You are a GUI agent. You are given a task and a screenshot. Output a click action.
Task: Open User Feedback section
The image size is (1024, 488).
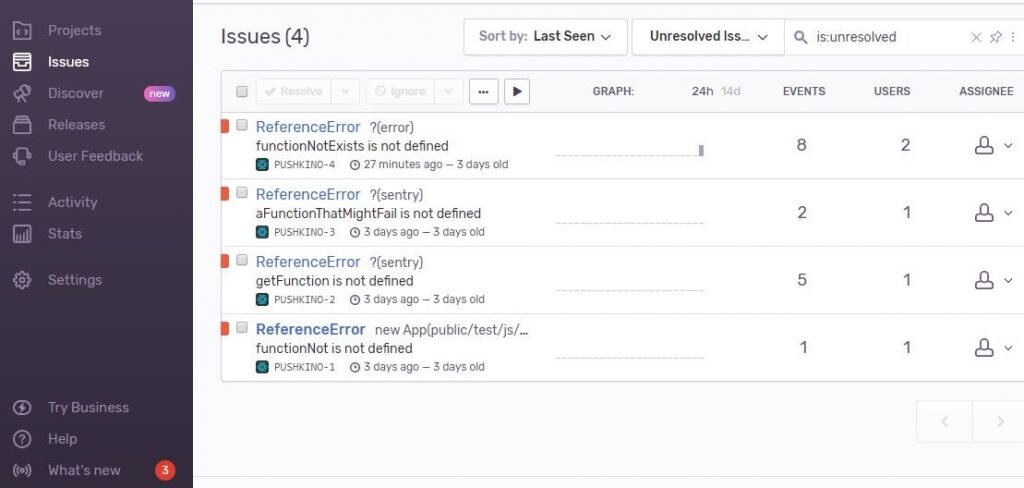point(95,155)
